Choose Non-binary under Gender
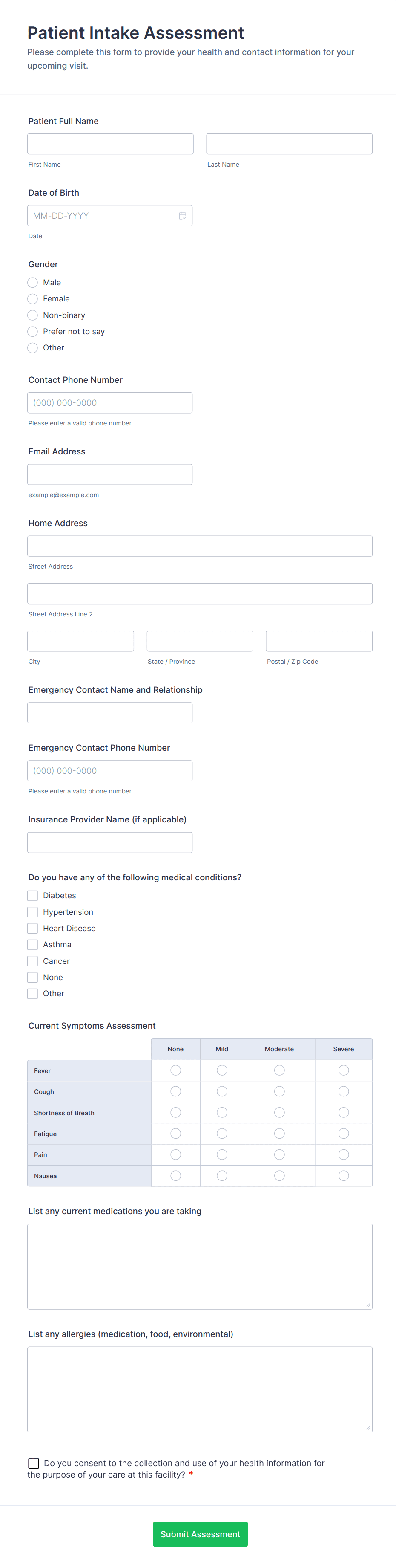This screenshot has width=396, height=1568. pyautogui.click(x=32, y=315)
